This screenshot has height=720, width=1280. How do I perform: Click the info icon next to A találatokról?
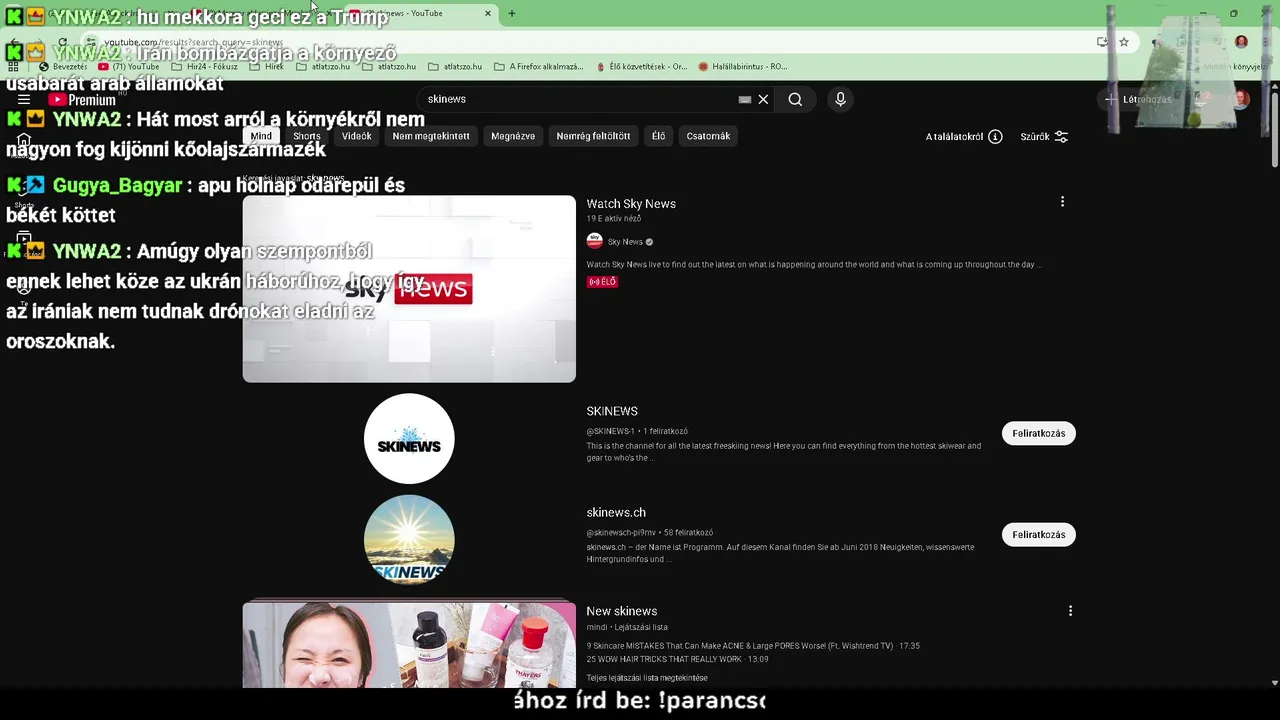995,137
